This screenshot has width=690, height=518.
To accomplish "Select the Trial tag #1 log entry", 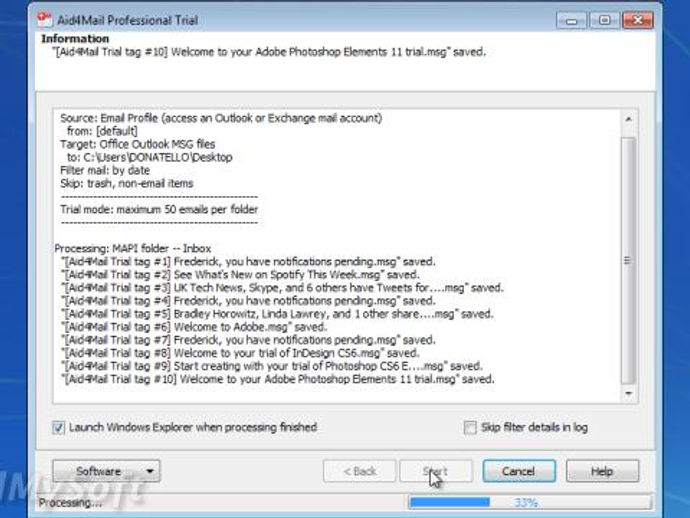I will (x=248, y=262).
